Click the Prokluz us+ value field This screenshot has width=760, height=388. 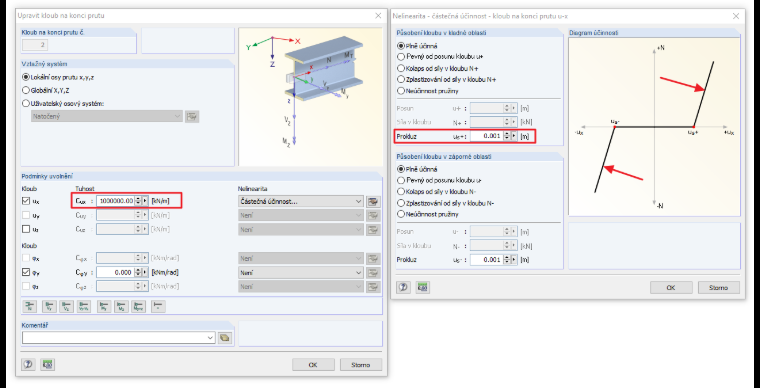(x=487, y=137)
